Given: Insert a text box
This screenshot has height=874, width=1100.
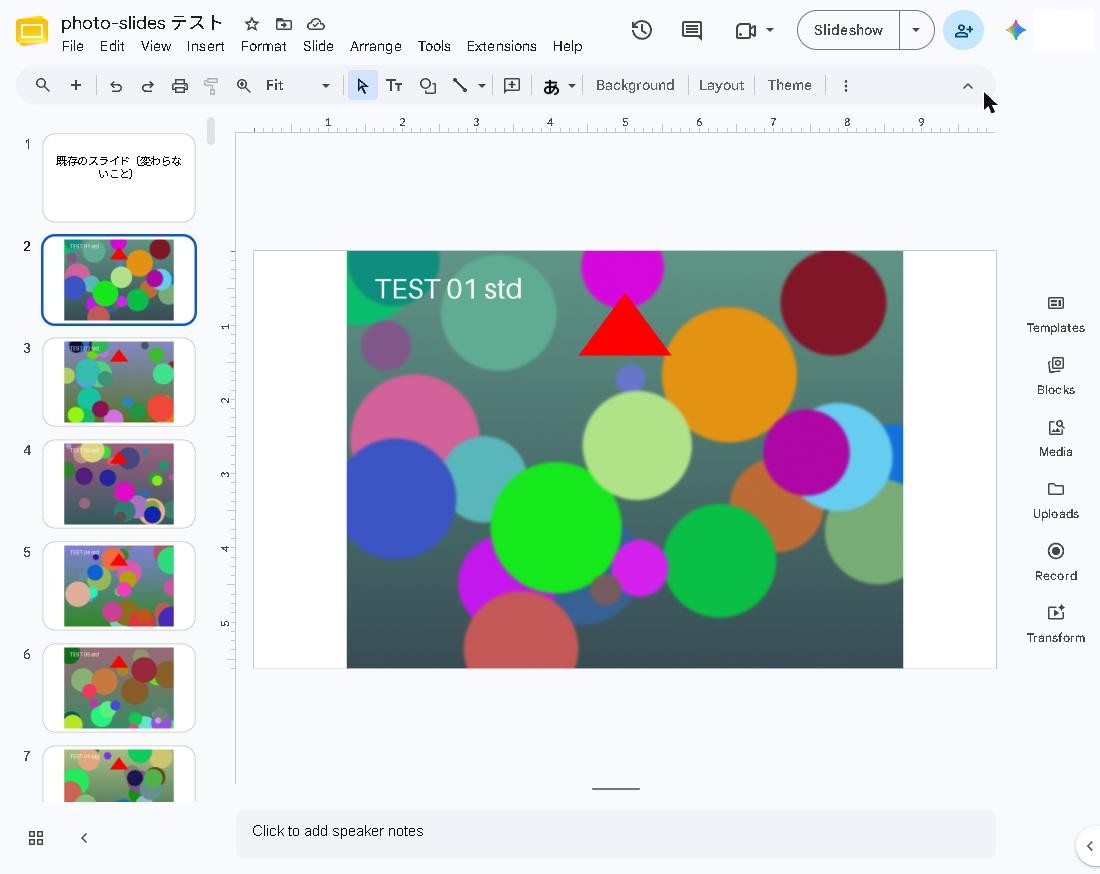Looking at the screenshot, I should click(394, 86).
